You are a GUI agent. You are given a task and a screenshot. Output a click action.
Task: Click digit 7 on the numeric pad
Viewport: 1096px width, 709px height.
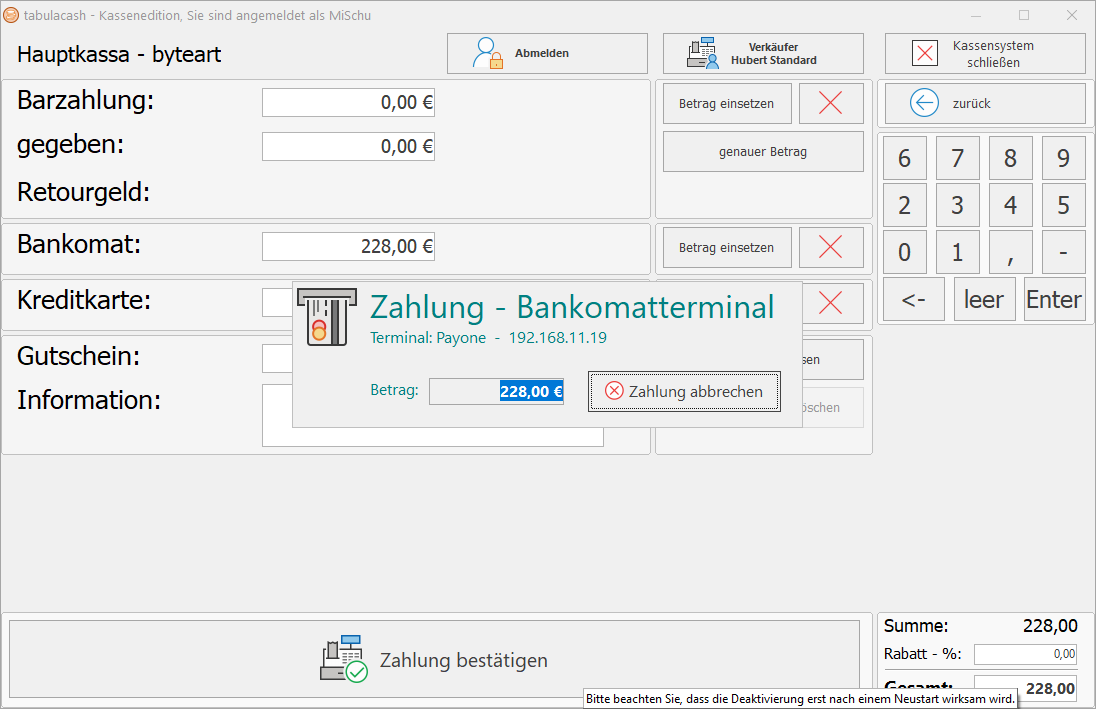tap(957, 157)
